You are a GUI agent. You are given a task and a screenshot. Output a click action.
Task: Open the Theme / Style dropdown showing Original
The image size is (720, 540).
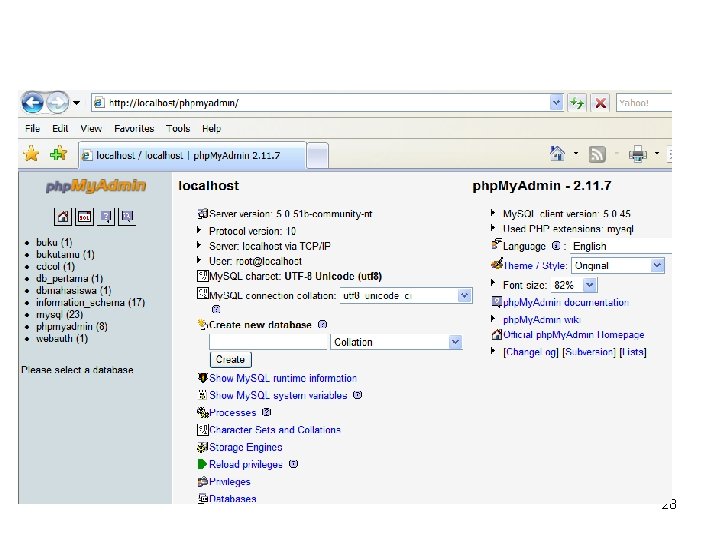[x=618, y=265]
